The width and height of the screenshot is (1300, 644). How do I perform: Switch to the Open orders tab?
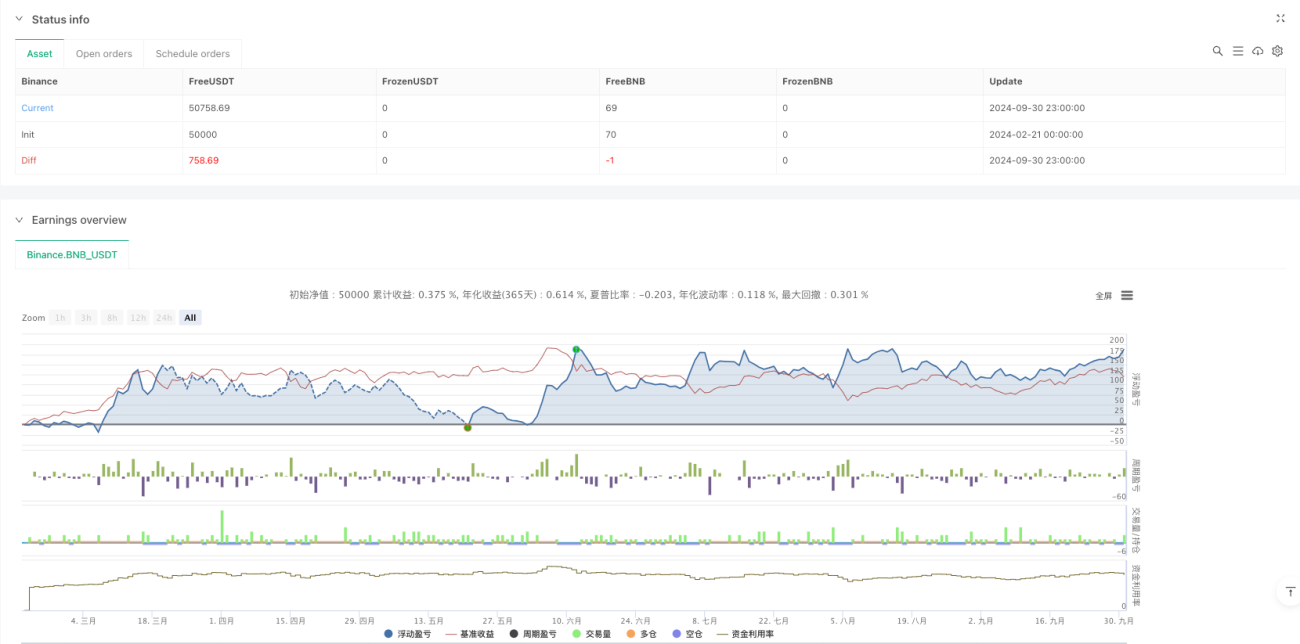[104, 54]
